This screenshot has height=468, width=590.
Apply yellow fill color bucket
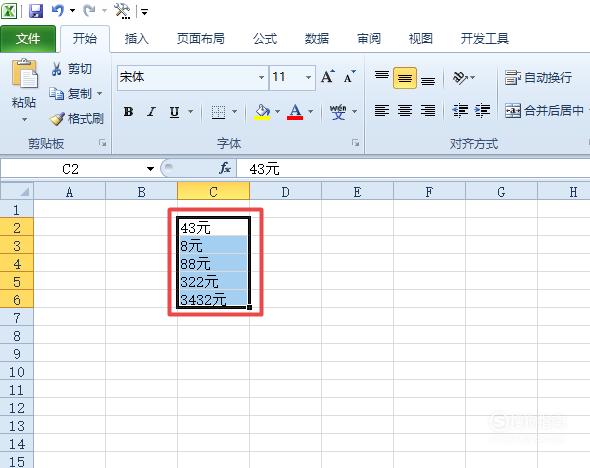point(262,112)
